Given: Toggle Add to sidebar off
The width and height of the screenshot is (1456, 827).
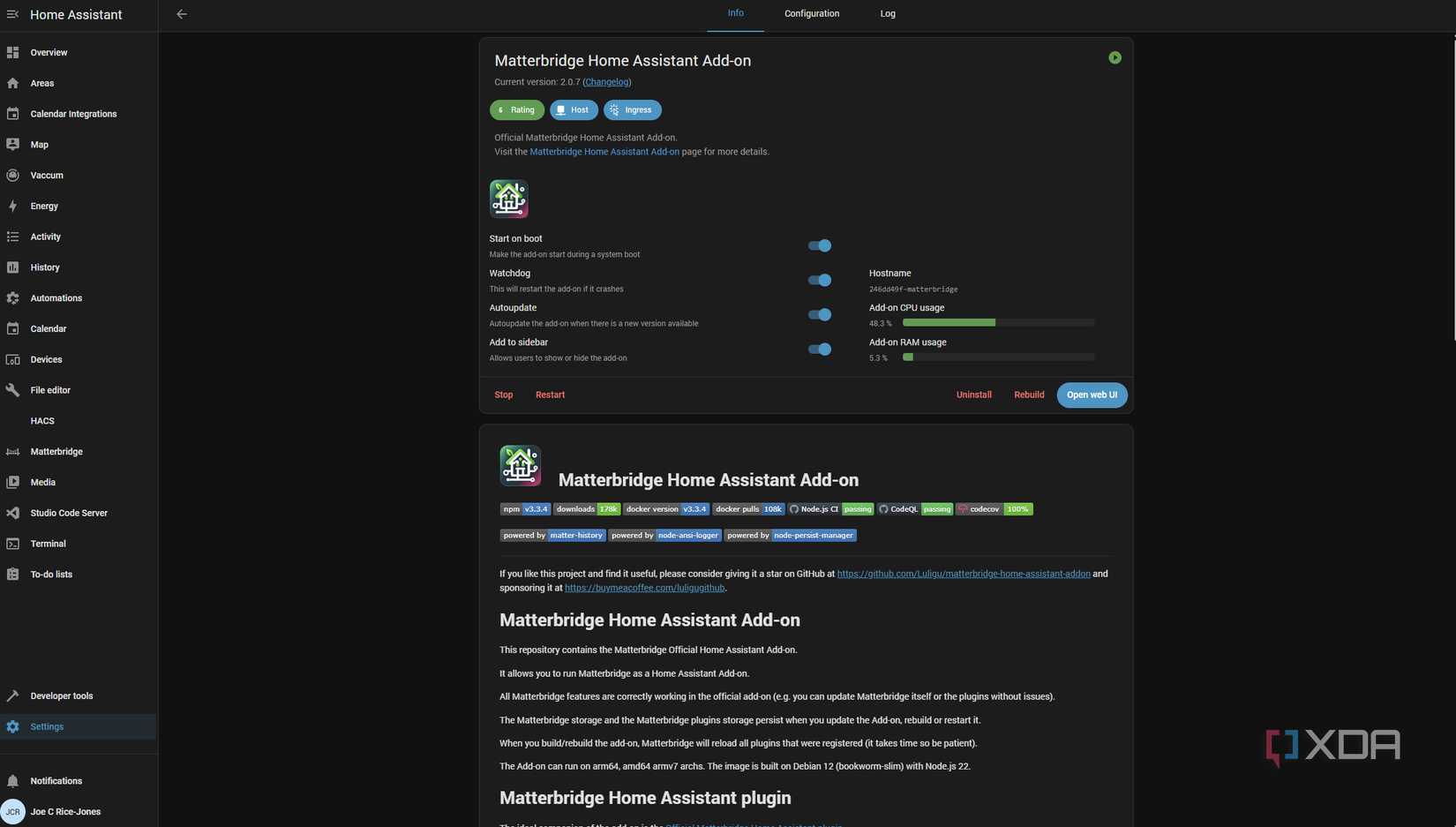Looking at the screenshot, I should pyautogui.click(x=818, y=349).
